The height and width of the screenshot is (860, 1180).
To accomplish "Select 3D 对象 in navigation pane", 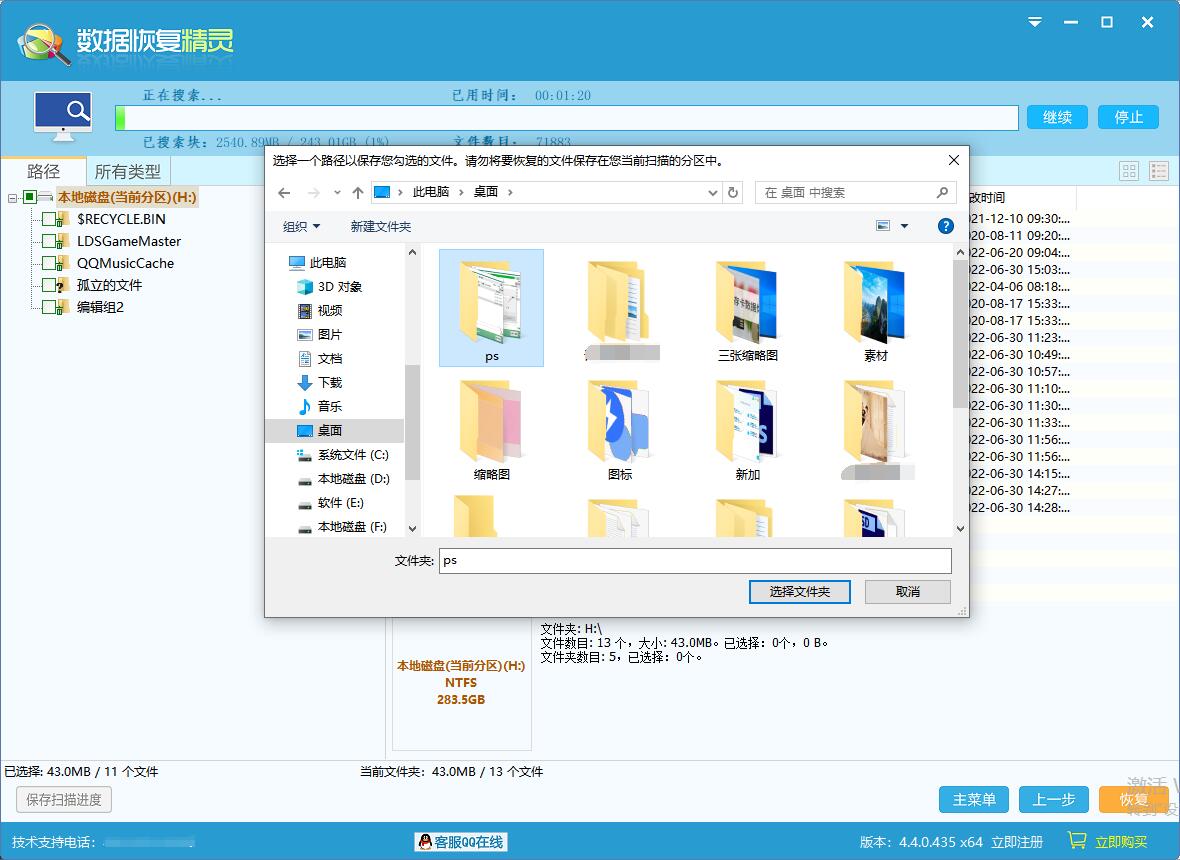I will tap(330, 287).
